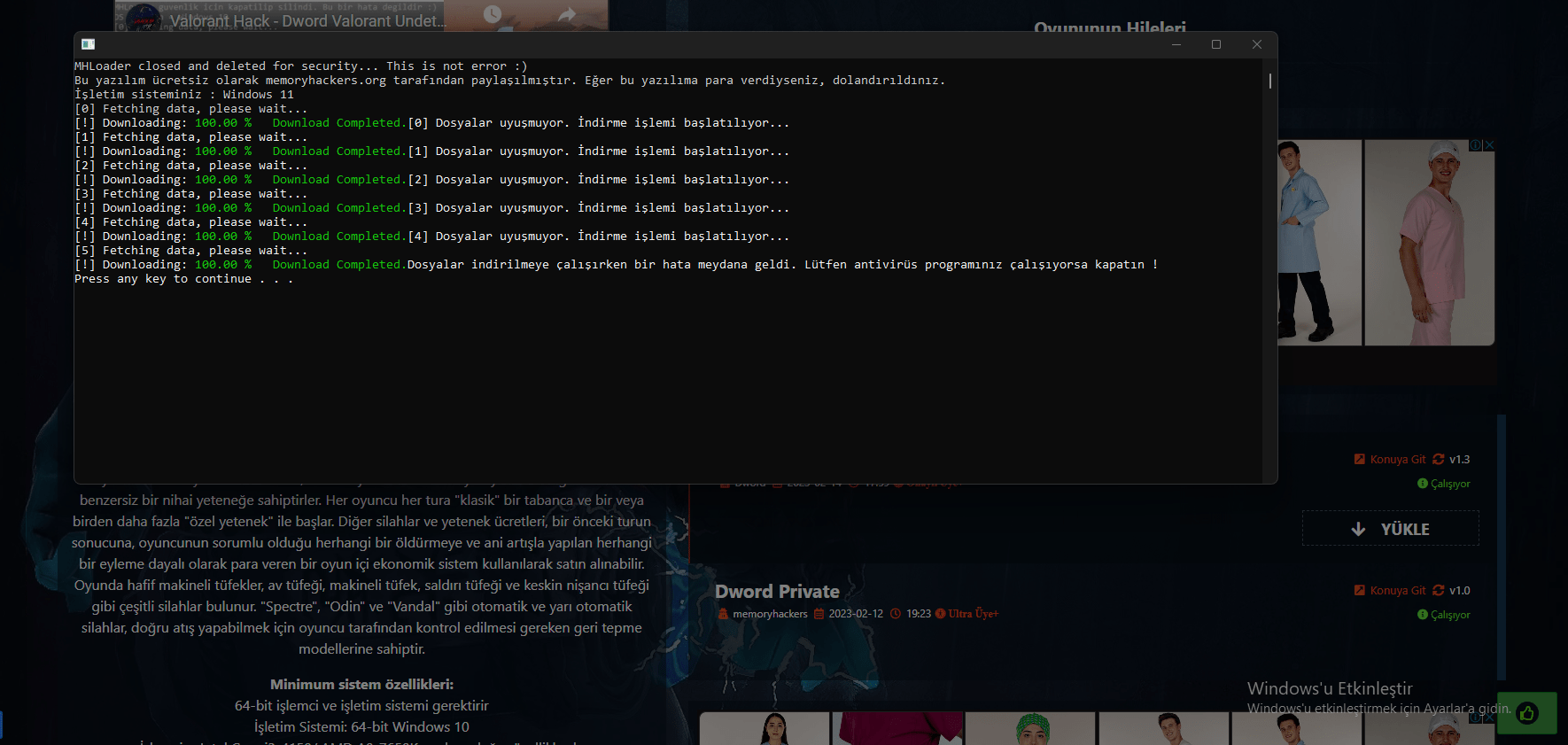Click the v1.0 version label

click(1459, 590)
